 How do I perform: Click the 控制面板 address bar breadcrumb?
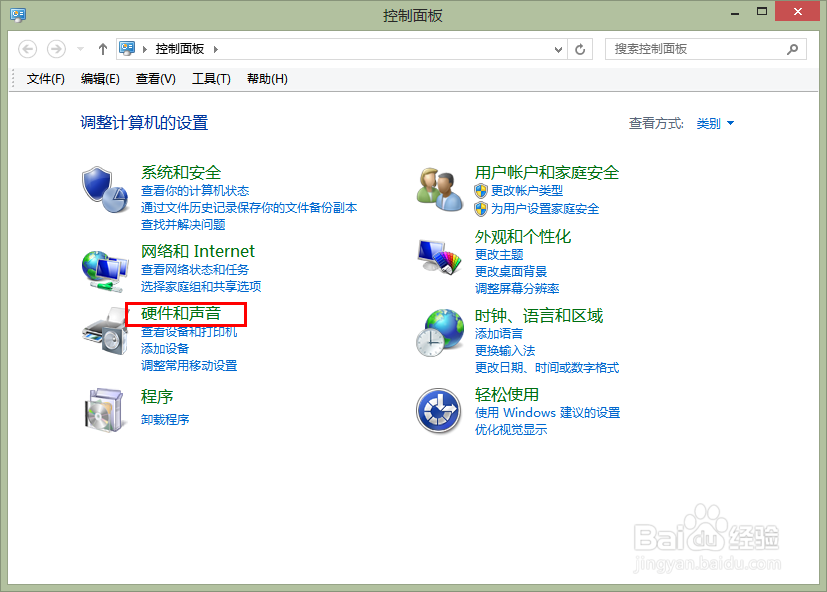pos(179,49)
